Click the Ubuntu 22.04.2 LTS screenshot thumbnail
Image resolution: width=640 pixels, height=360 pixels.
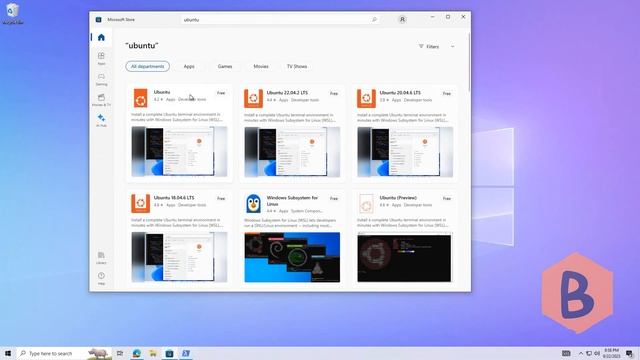click(x=292, y=152)
